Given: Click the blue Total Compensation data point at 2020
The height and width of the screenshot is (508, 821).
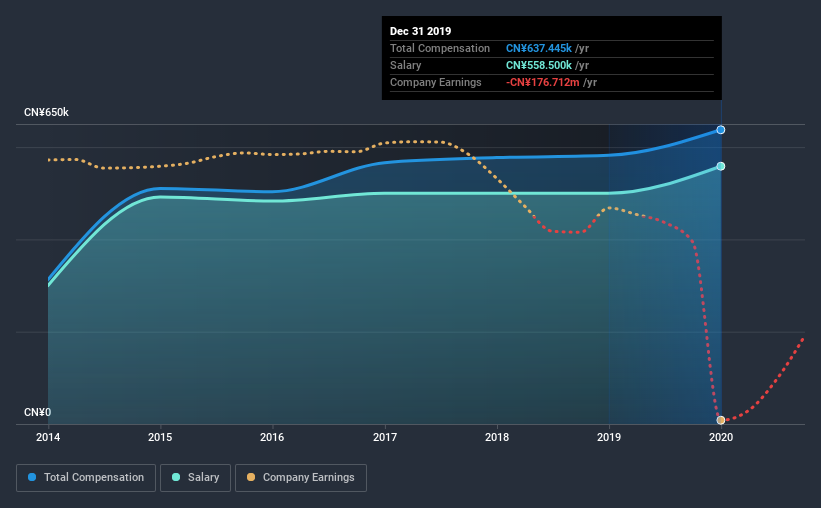Looking at the screenshot, I should (x=721, y=130).
